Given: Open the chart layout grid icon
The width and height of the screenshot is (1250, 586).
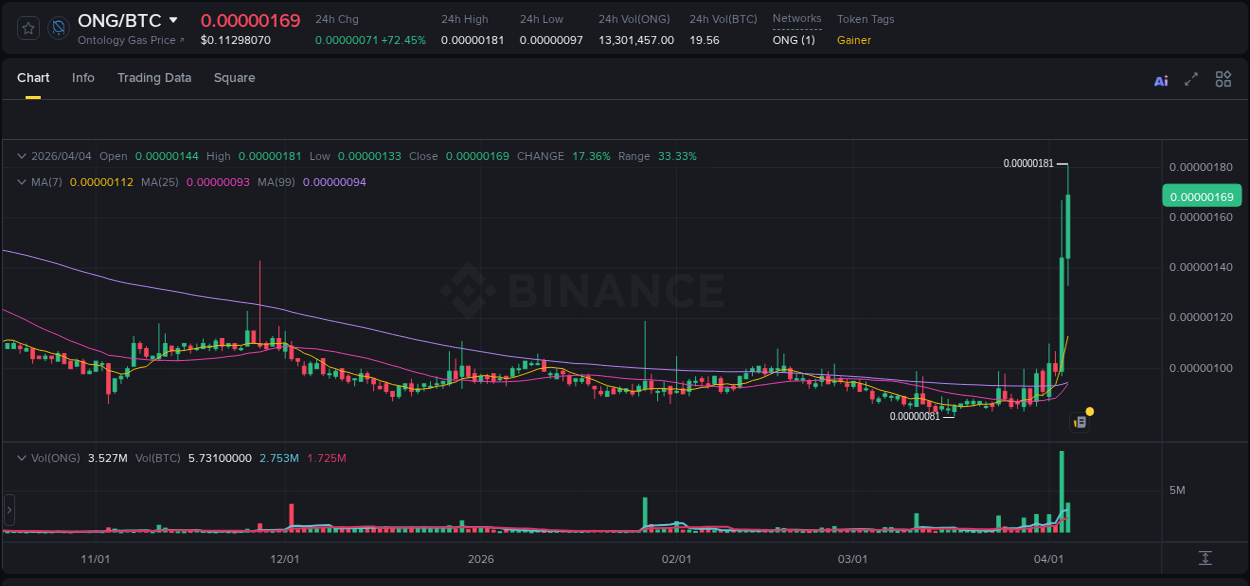Looking at the screenshot, I should point(1223,78).
